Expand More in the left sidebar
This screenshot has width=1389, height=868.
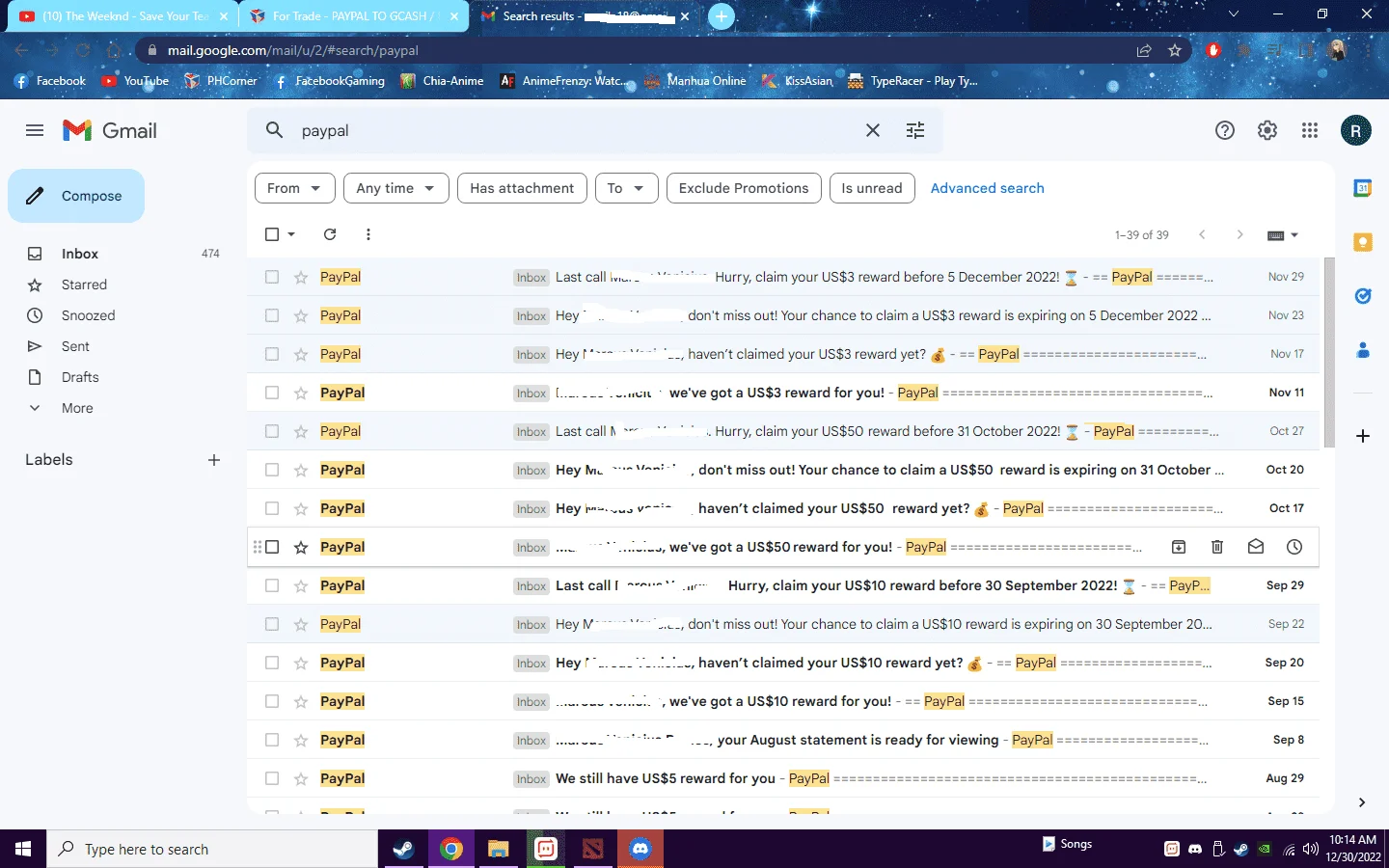click(77, 408)
